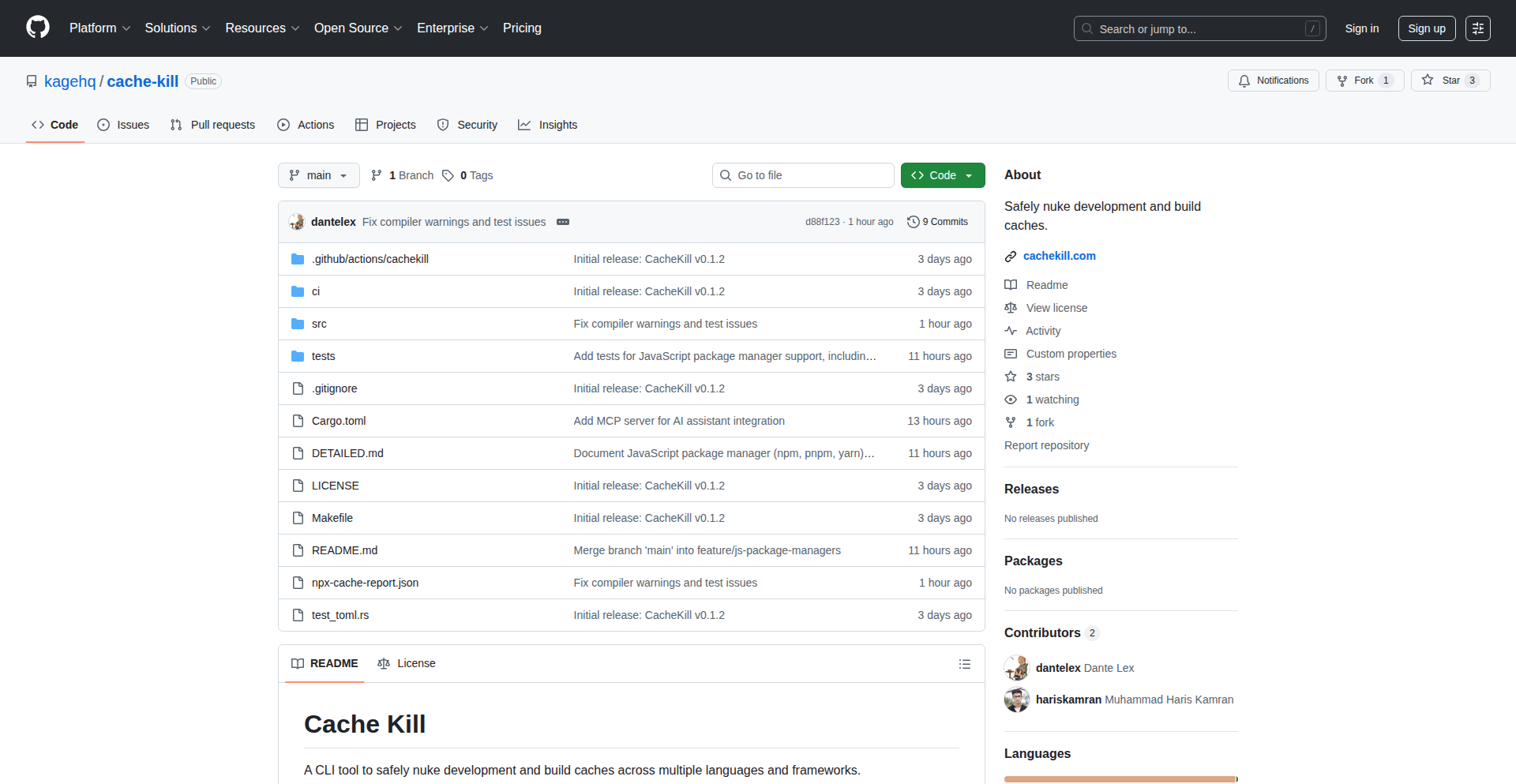Open the src folder

point(319,324)
